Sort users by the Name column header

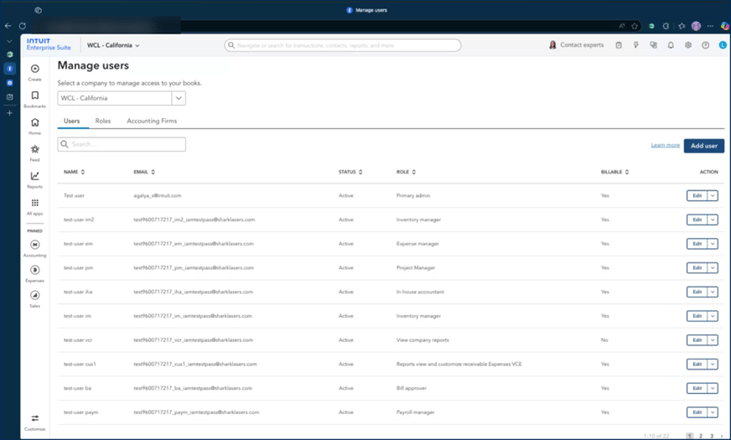click(x=74, y=172)
